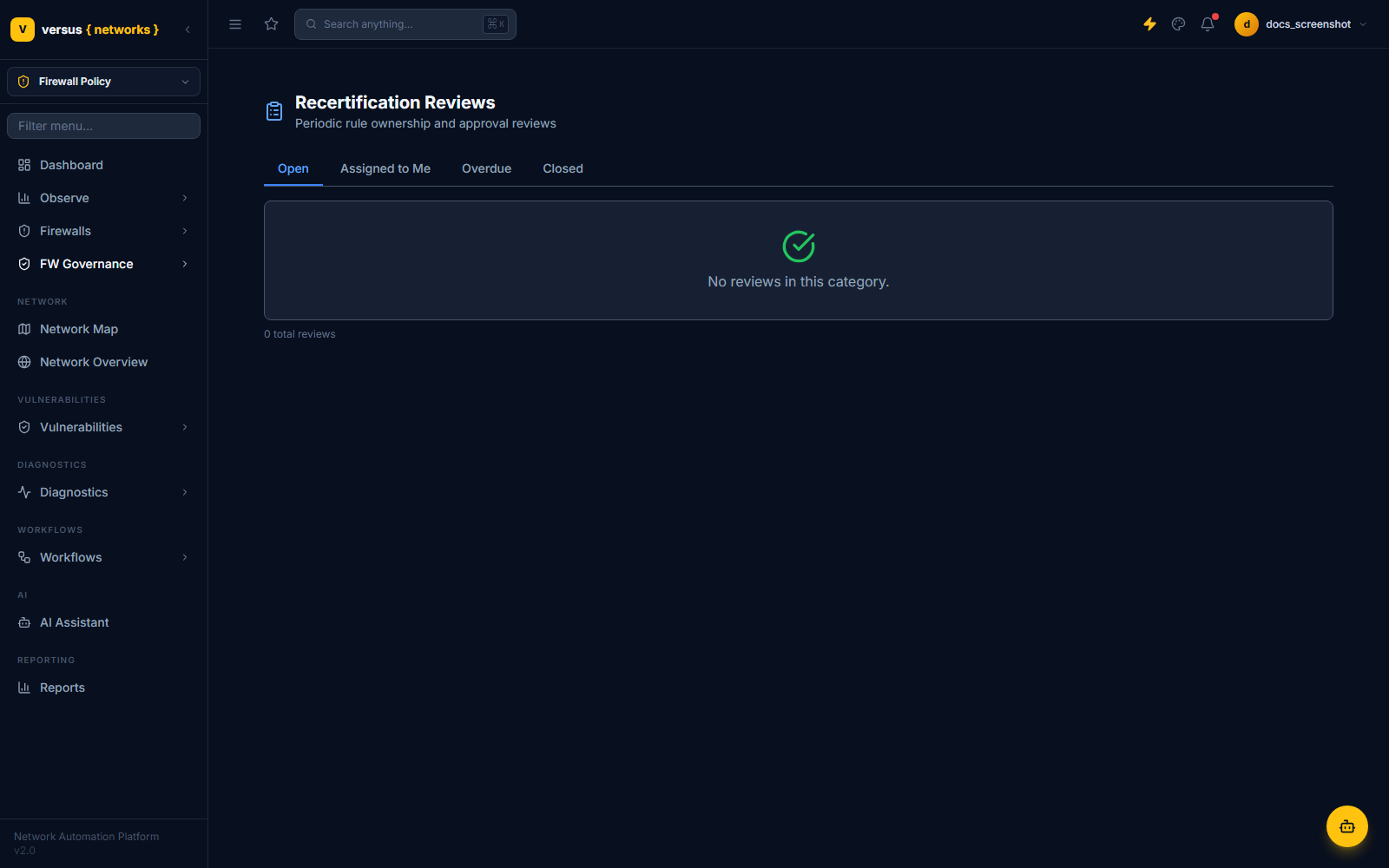
Task: Click the Network Map icon in sidebar
Action: point(24,329)
